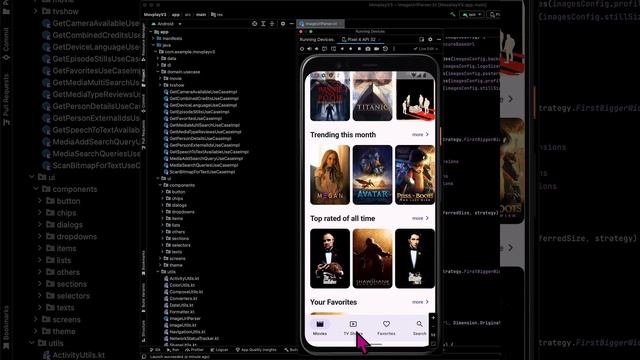Start screen recording with the camcorder icon
This screenshot has height=360, width=640.
(x=376, y=49)
